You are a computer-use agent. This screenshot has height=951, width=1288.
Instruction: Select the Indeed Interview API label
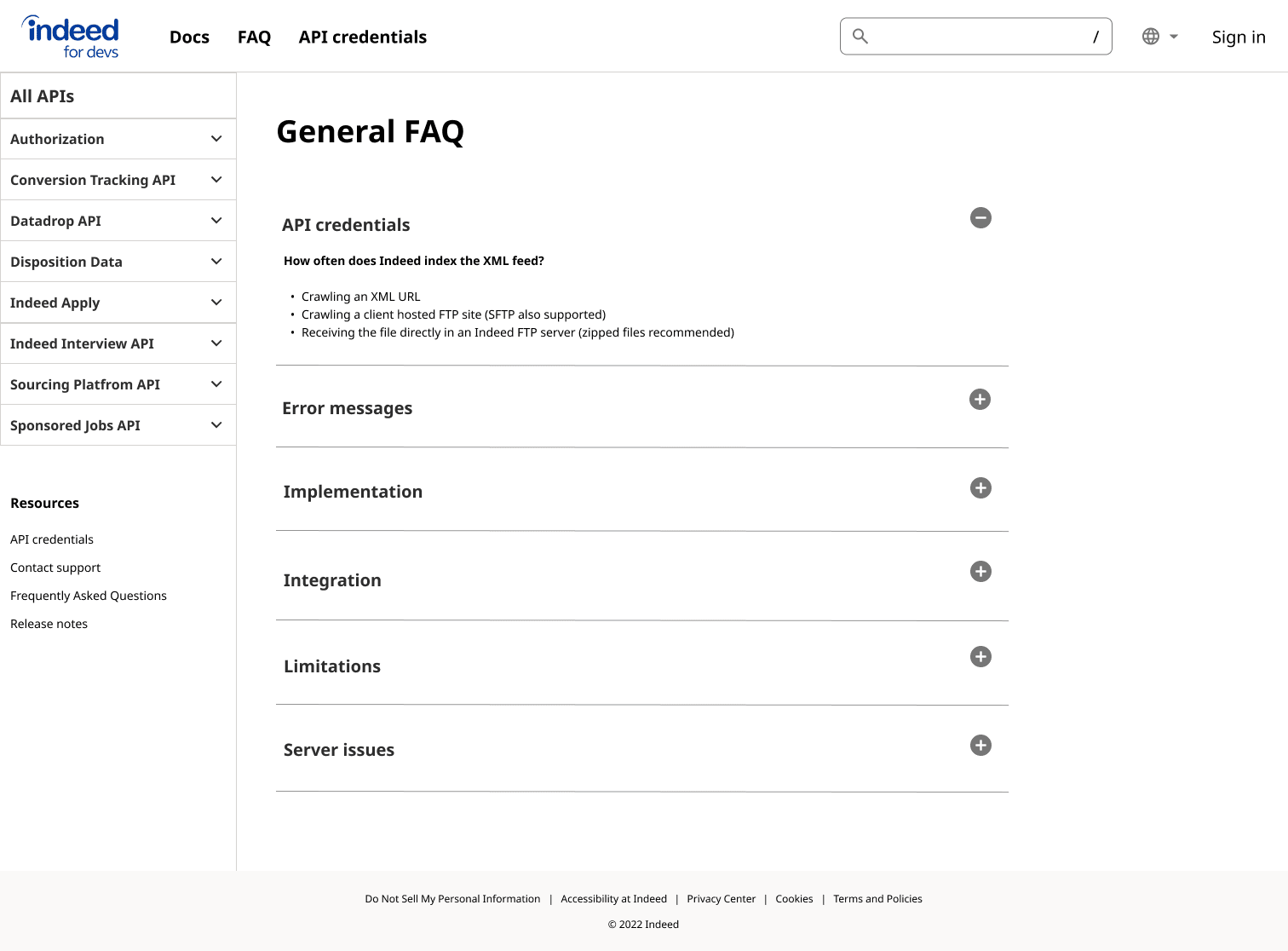[82, 343]
